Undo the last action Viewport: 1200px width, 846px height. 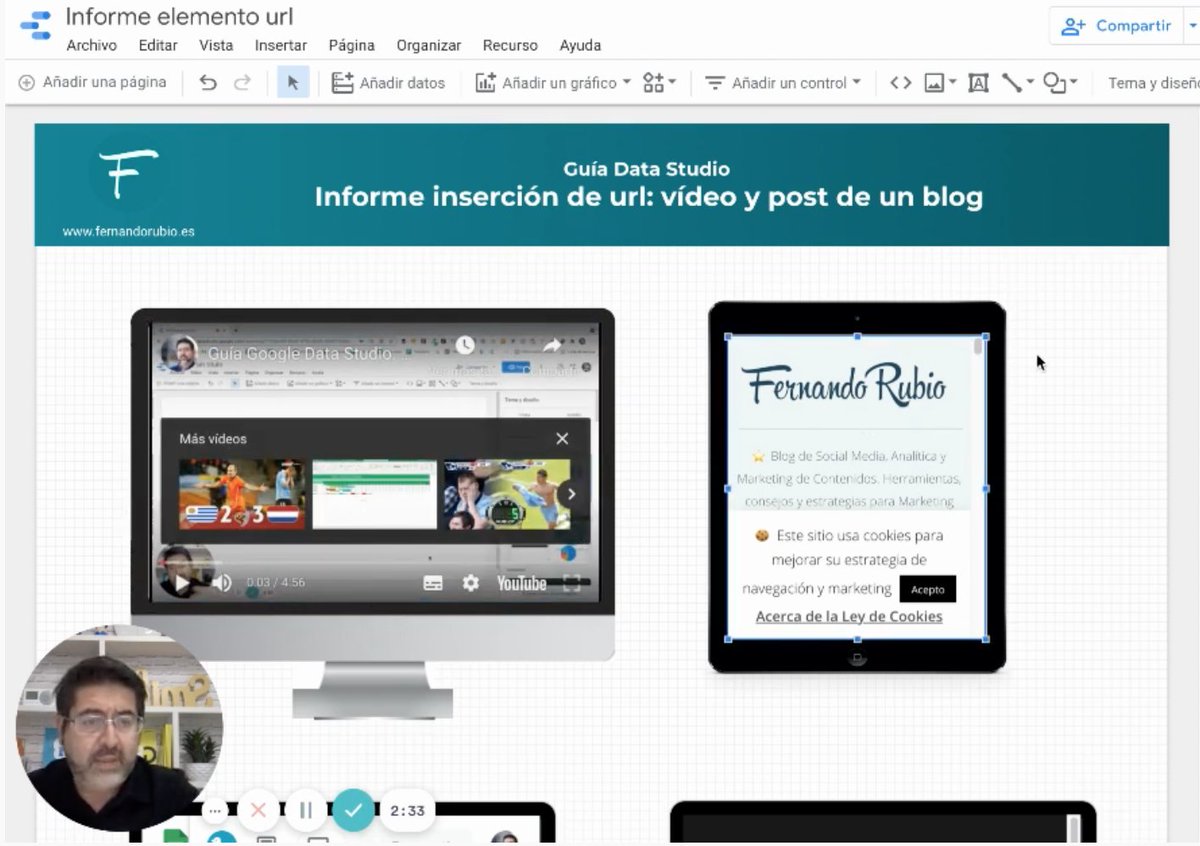[208, 83]
